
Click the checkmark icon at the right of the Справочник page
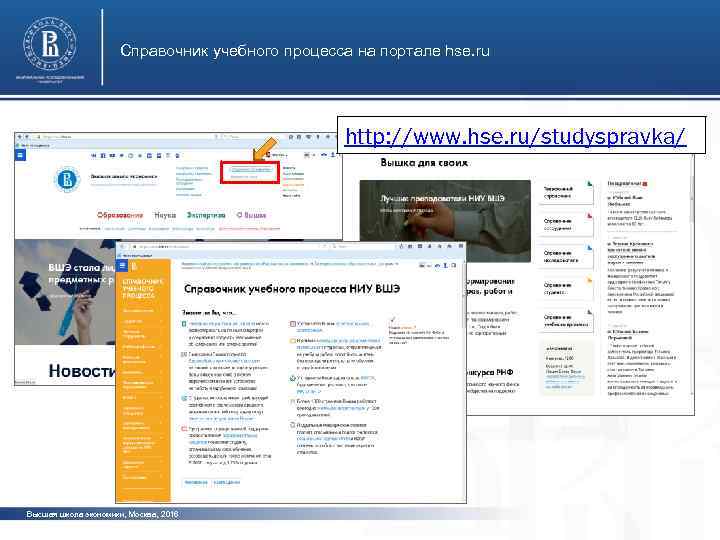click(393, 319)
